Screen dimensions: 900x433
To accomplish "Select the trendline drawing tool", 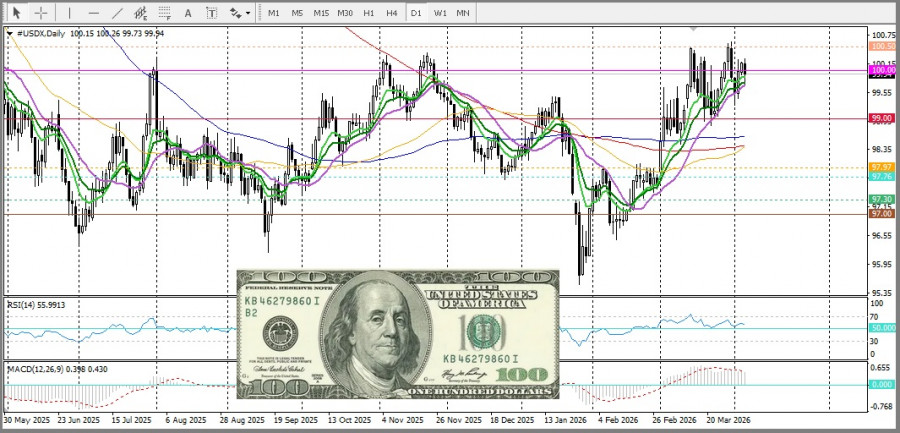I will click(118, 13).
